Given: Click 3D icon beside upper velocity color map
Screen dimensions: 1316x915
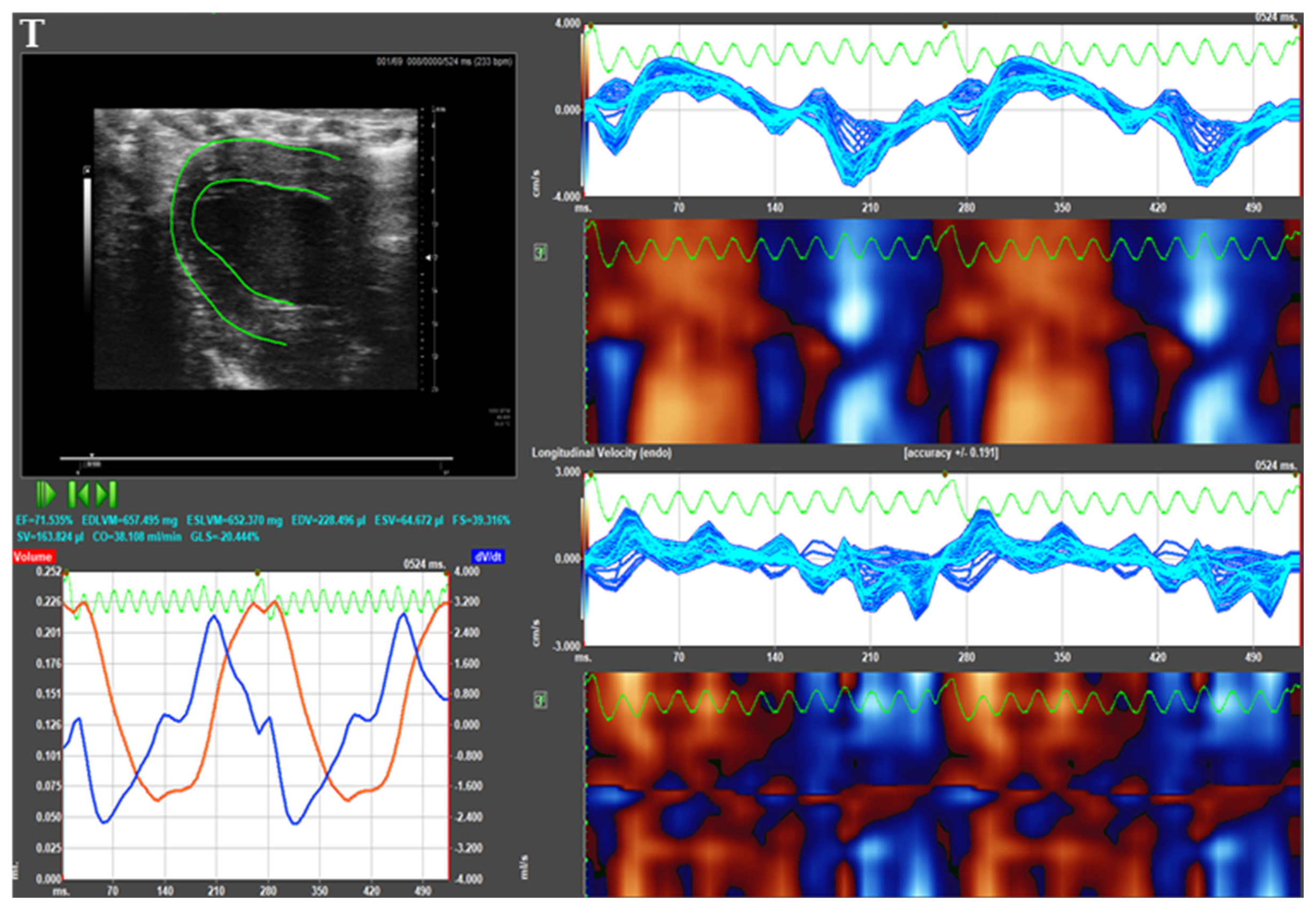Looking at the screenshot, I should [540, 252].
